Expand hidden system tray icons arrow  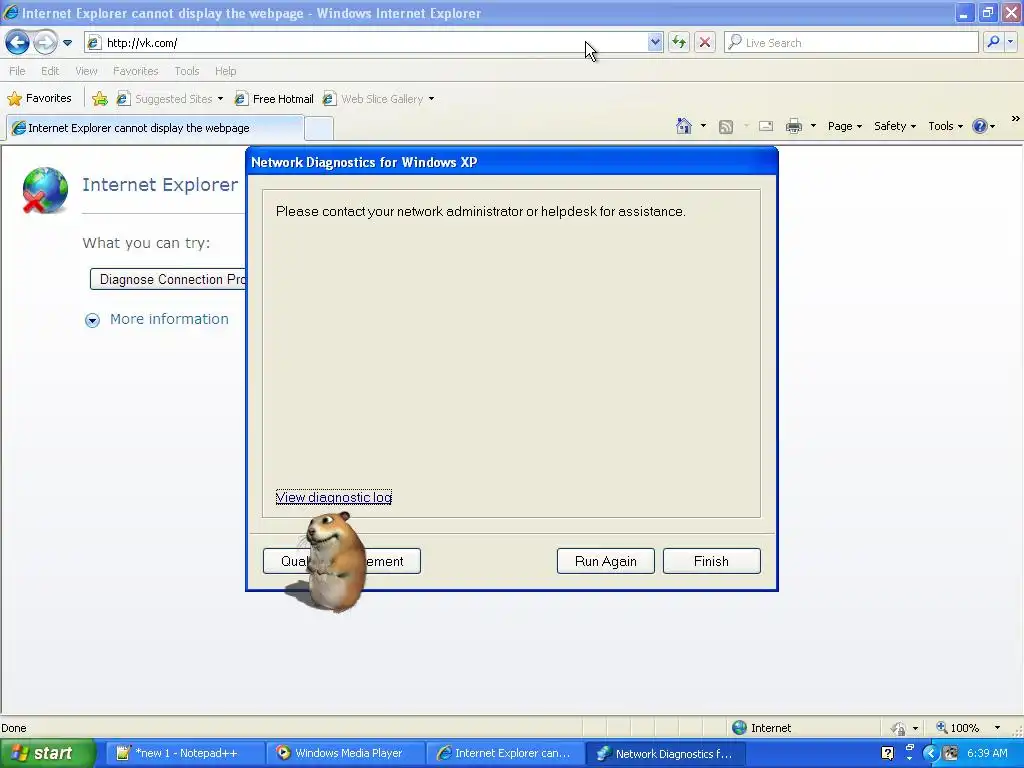(931, 754)
